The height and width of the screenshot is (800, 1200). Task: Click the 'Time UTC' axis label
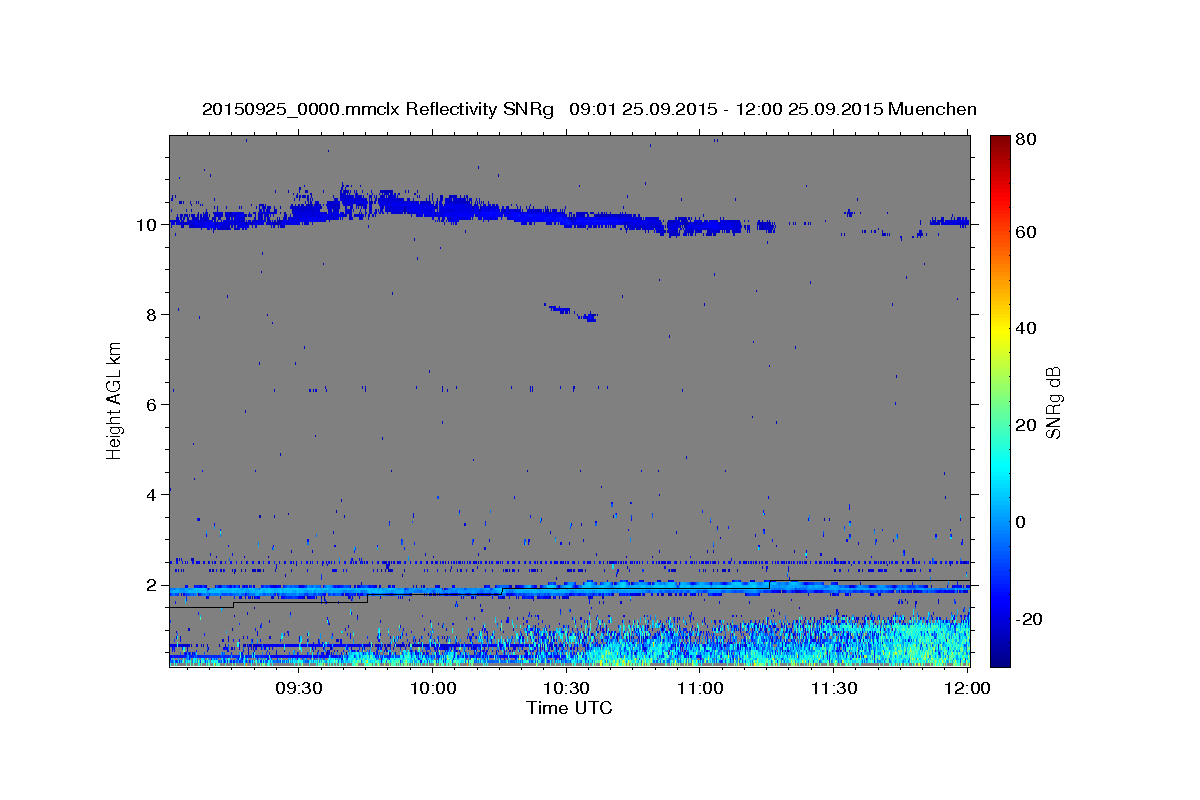pyautogui.click(x=569, y=708)
